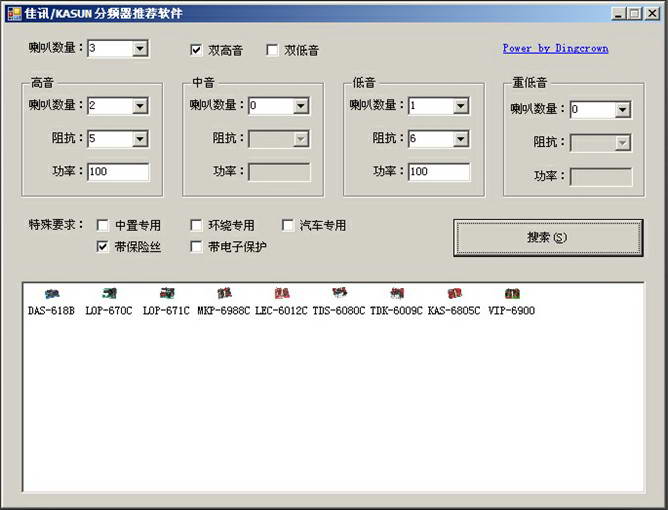668x510 pixels.
Task: Click the TDS-6080C crossover icon
Action: pyautogui.click(x=339, y=294)
